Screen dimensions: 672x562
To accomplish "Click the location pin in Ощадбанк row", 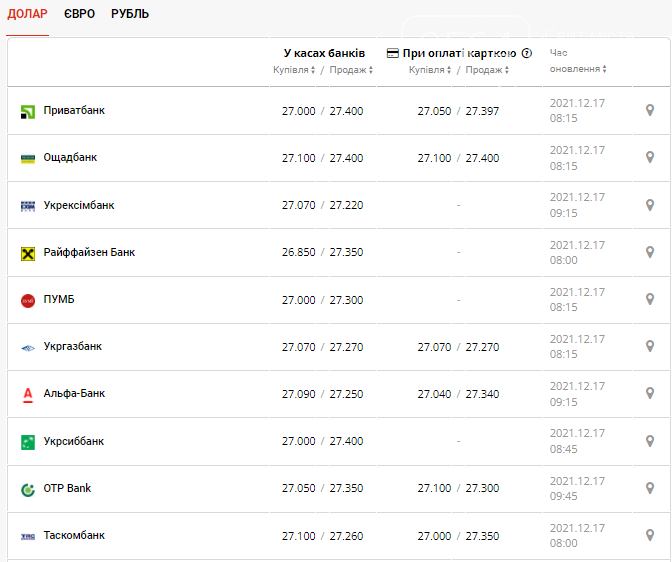I will [x=650, y=158].
